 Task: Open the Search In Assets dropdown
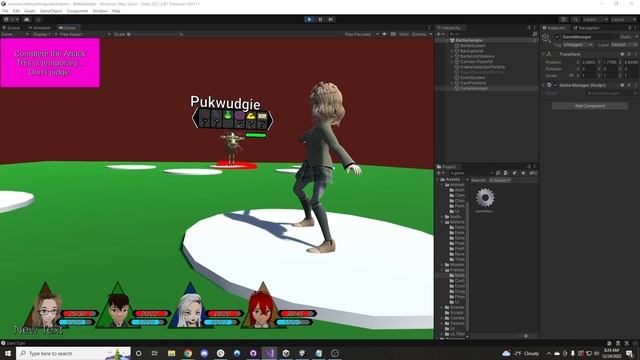[x=500, y=180]
